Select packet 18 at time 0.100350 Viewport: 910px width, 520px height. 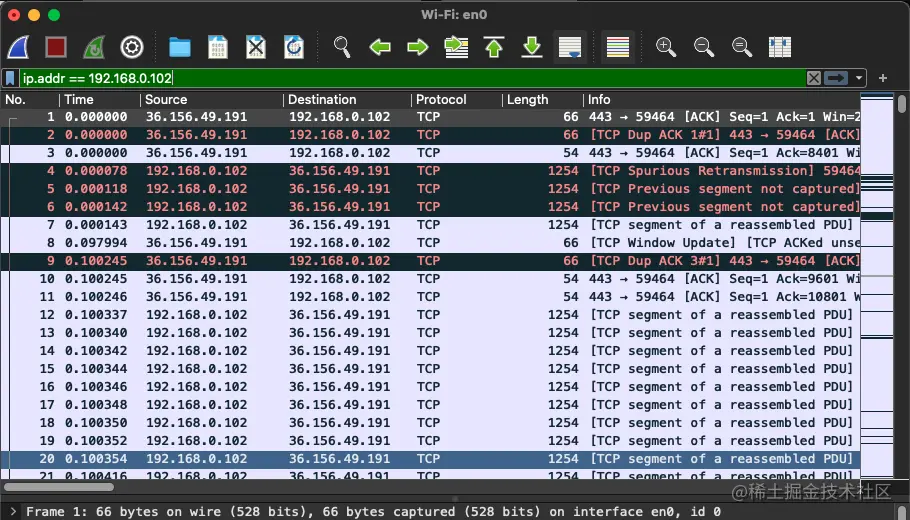pos(430,423)
